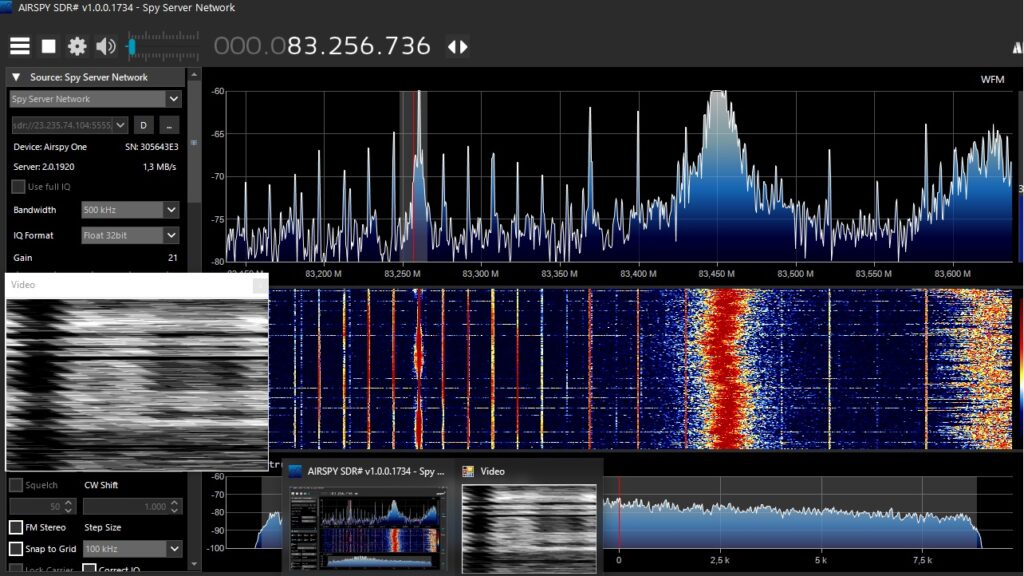Click the AIRSPY SDR# app icon in title bar
This screenshot has width=1024, height=576.
click(x=6, y=7)
